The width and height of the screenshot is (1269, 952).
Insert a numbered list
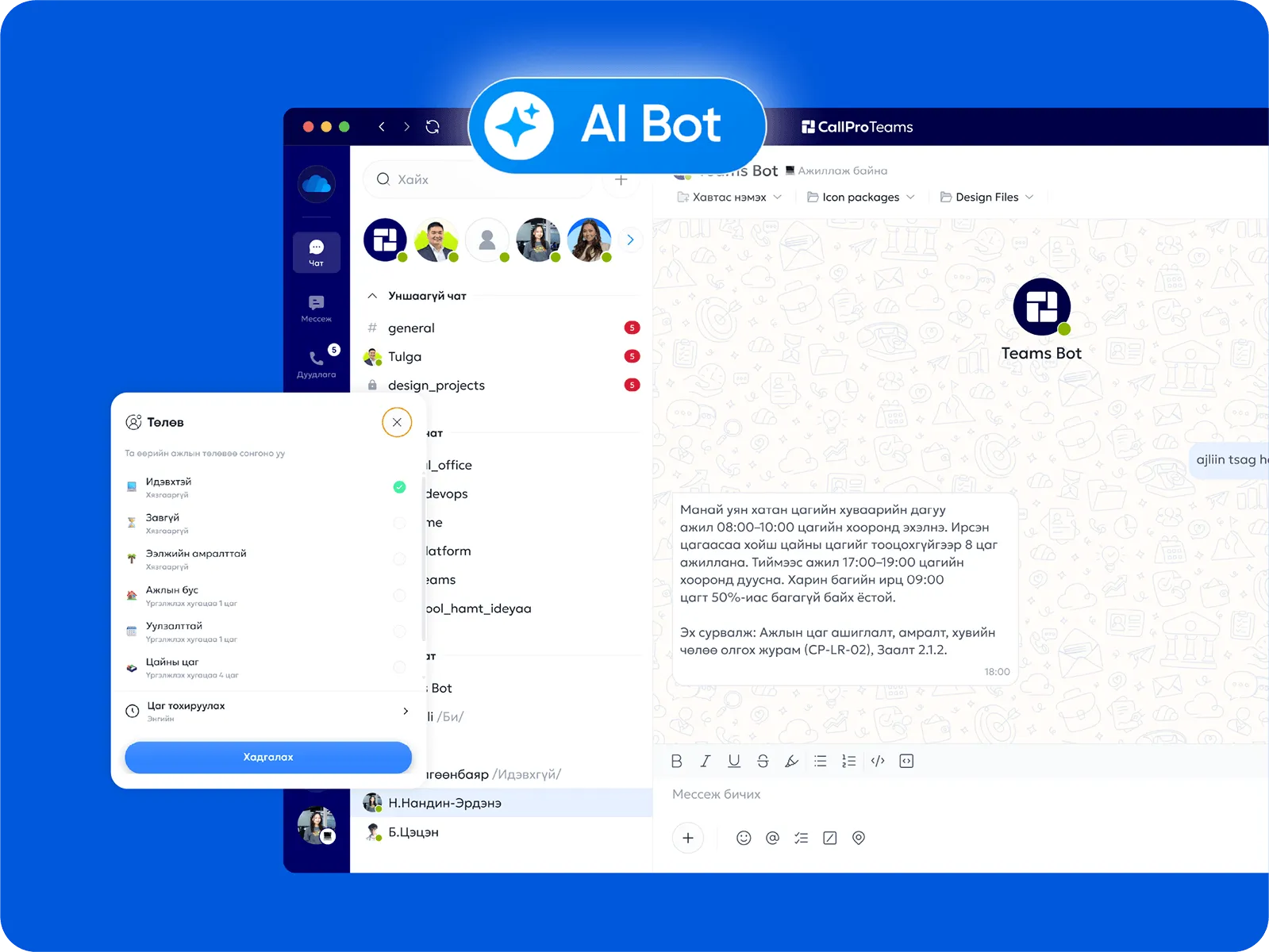tap(849, 761)
